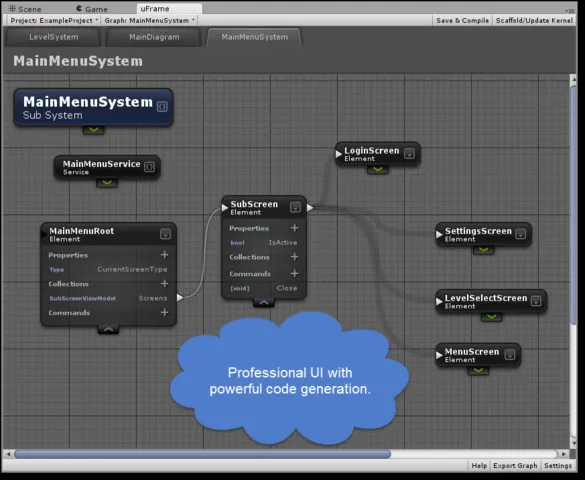
Task: Click the horizontal scrollbar thumb
Action: (202, 454)
